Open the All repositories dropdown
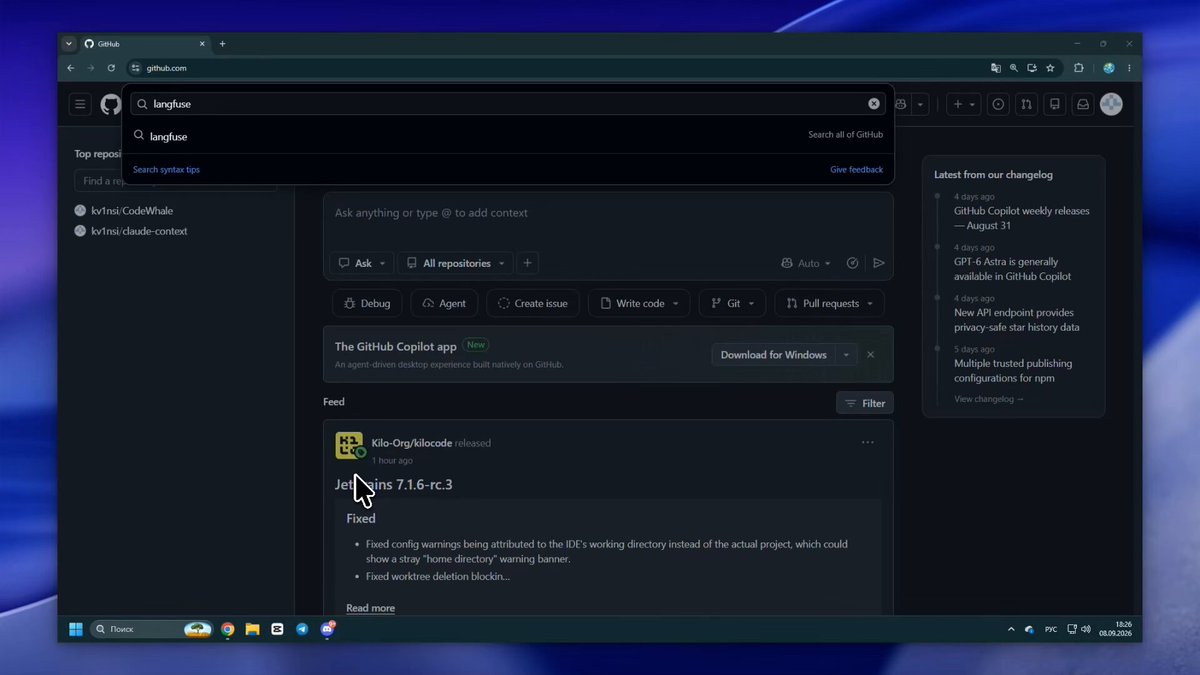 455,263
